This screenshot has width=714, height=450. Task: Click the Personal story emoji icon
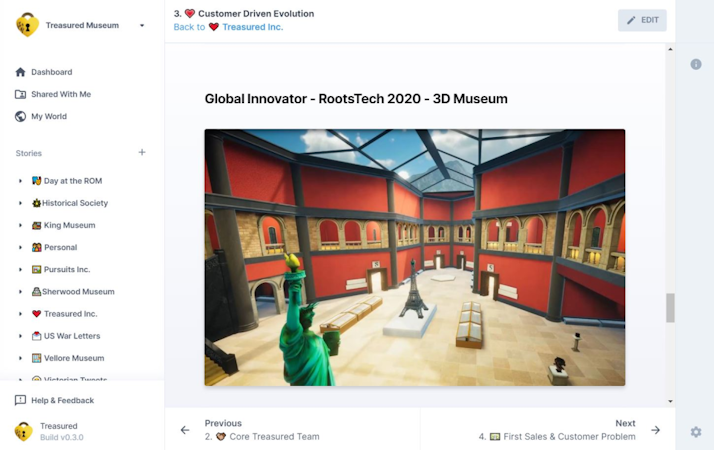[x=36, y=247]
